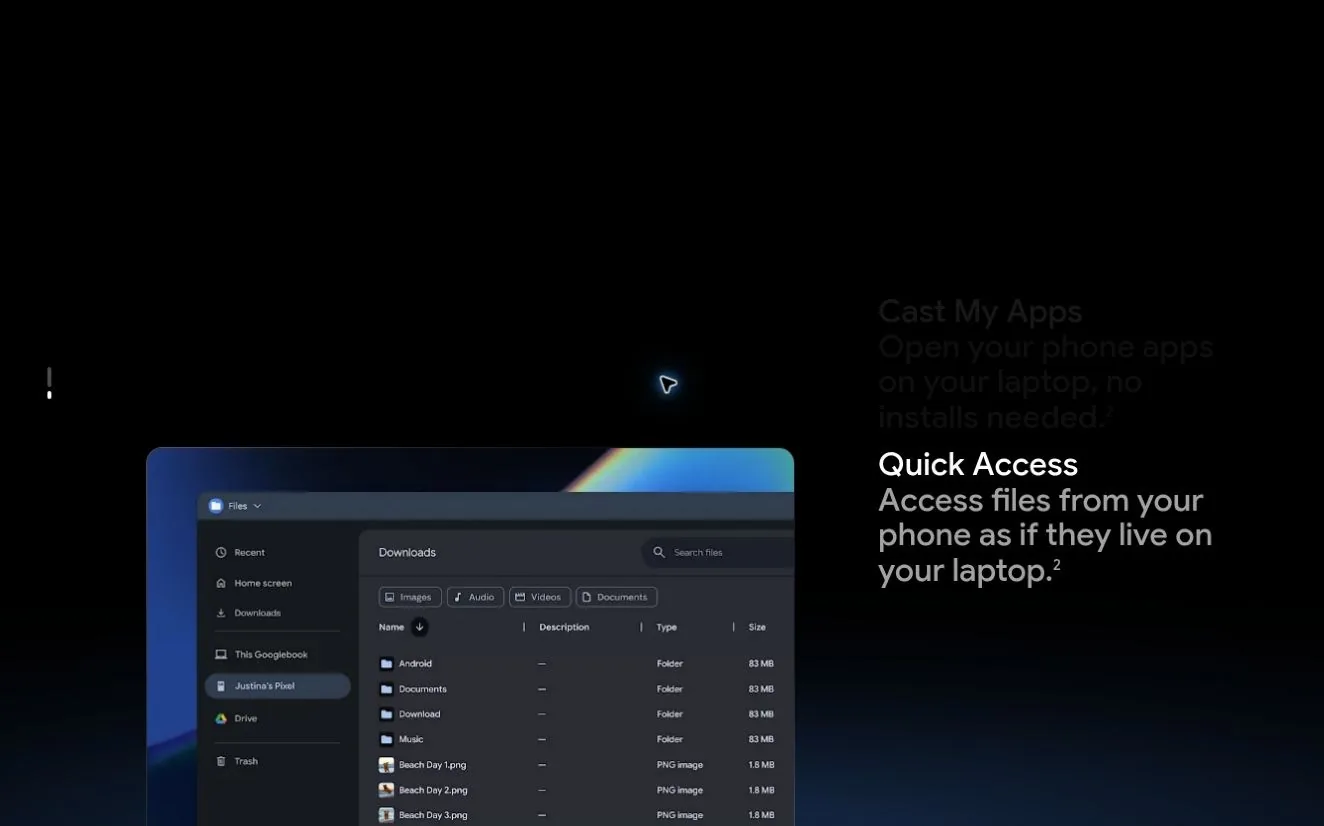Open Drive using its triangle icon
Image resolution: width=1324 pixels, height=826 pixels.
221,719
